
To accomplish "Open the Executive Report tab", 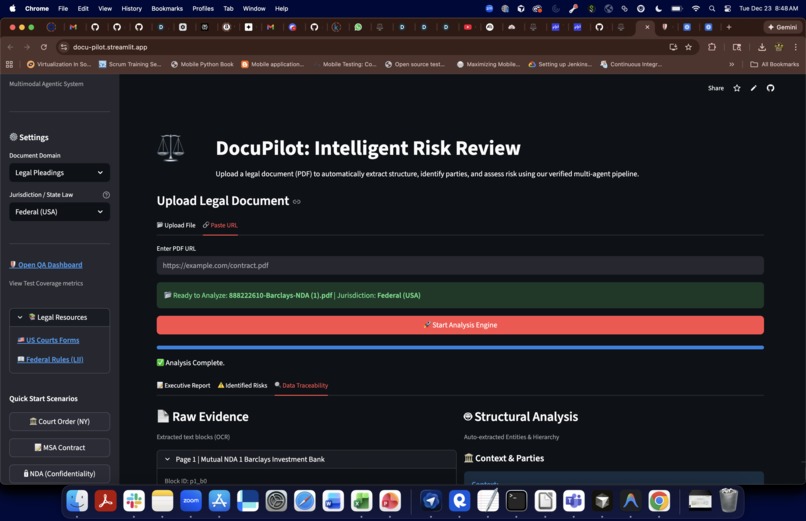I will click(184, 385).
